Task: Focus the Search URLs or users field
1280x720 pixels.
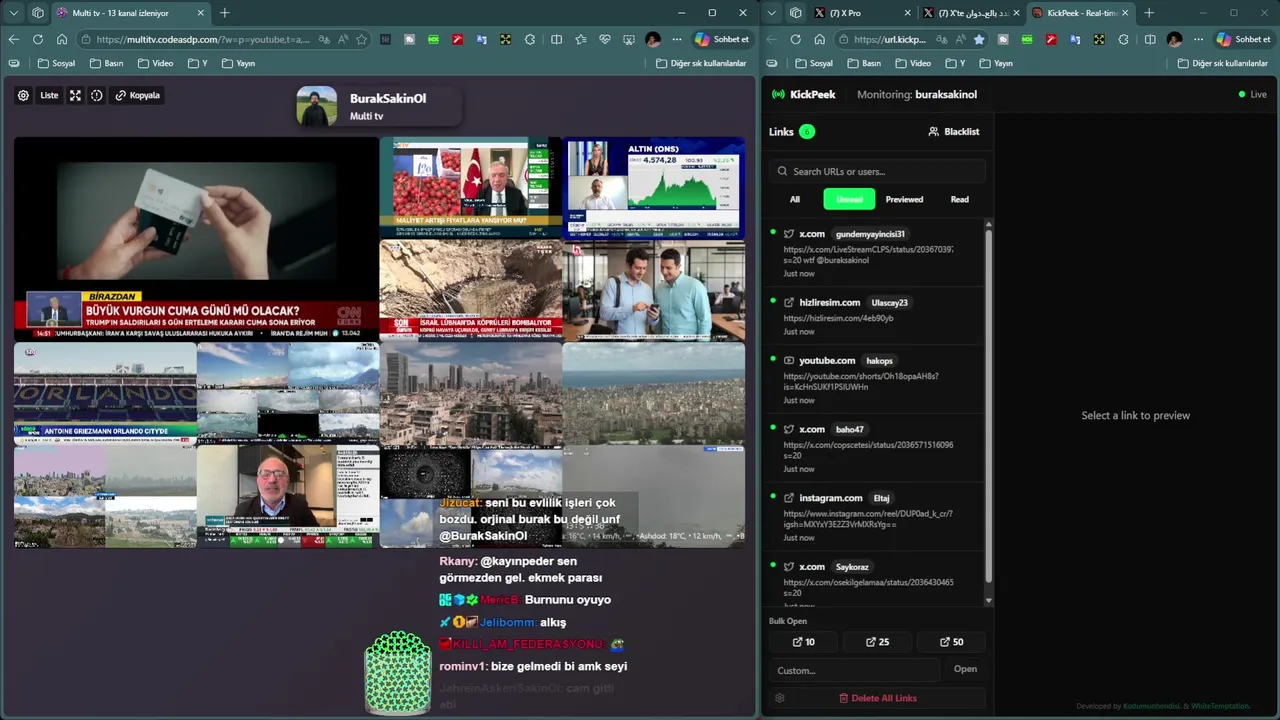Action: 878,171
